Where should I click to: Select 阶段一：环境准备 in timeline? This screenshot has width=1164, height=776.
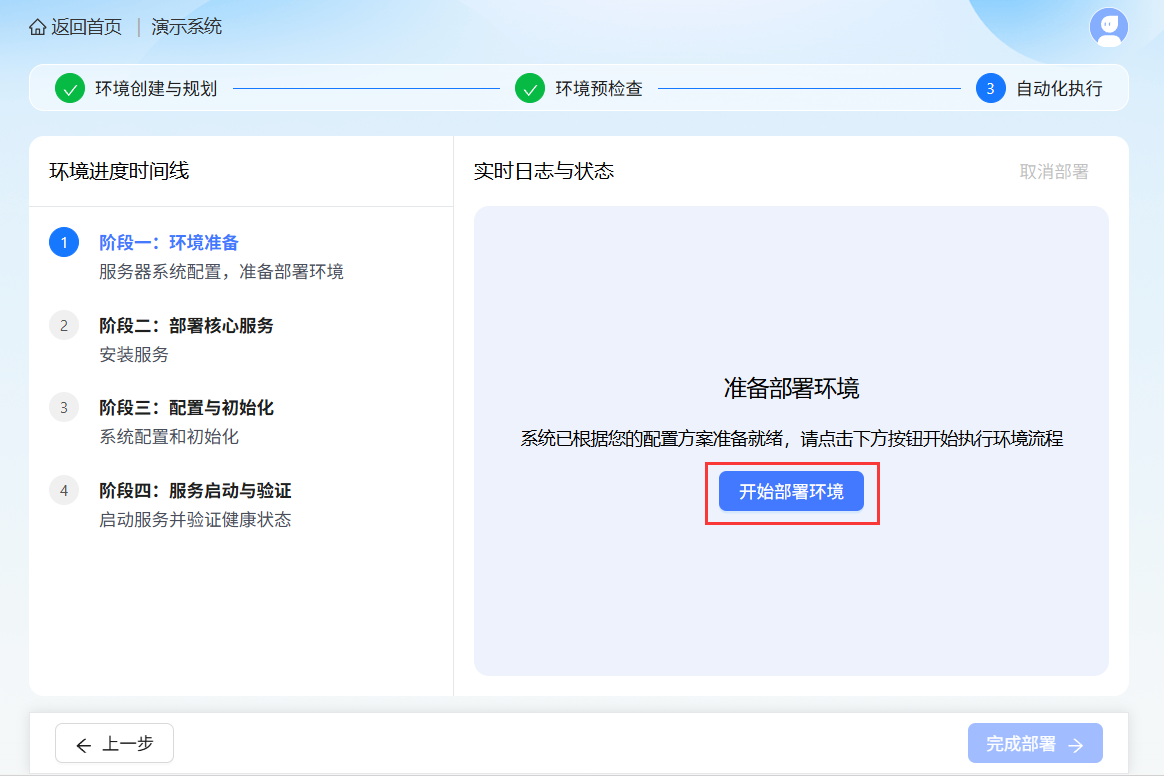click(169, 243)
